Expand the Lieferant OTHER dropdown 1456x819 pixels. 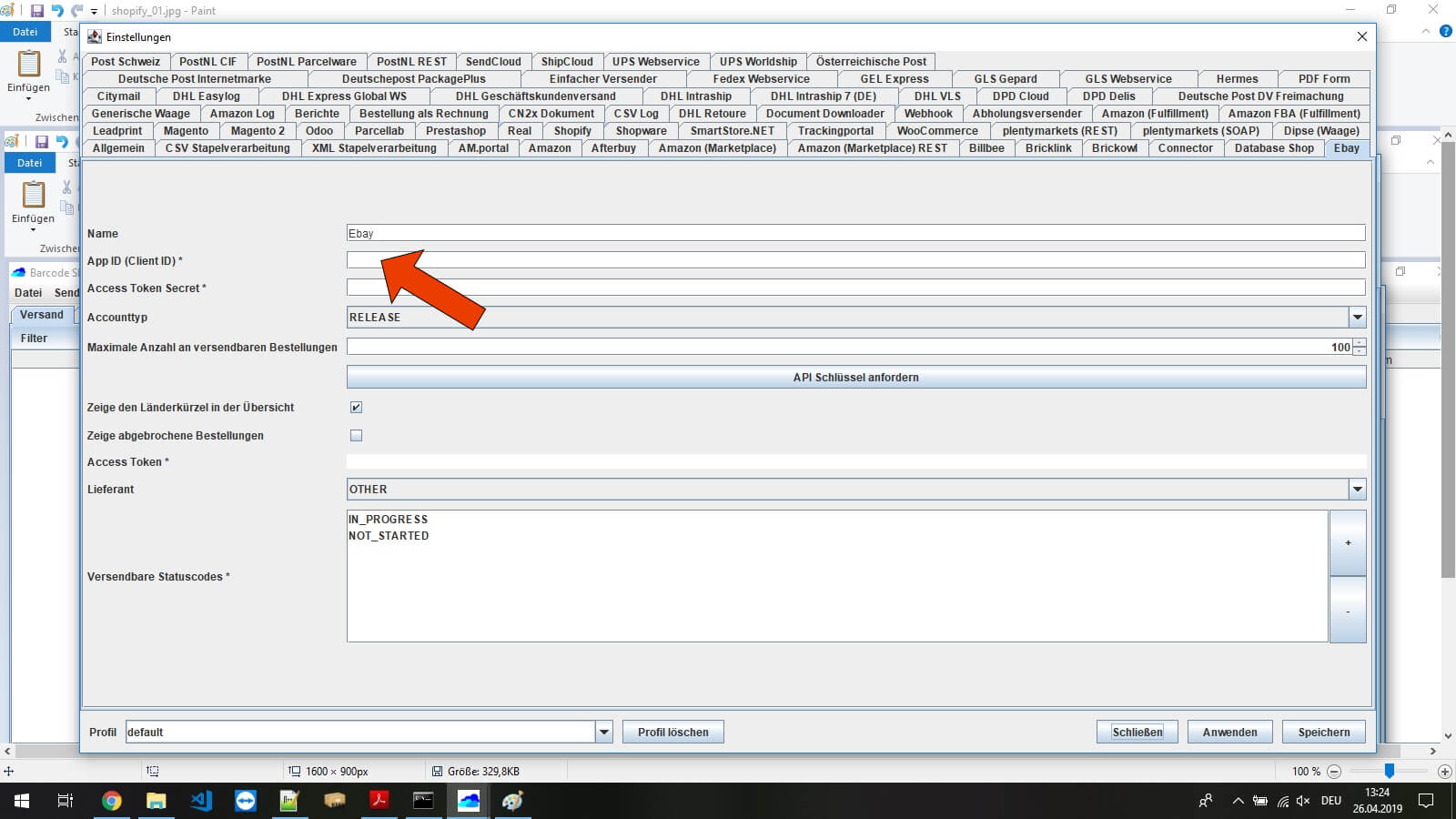1357,489
